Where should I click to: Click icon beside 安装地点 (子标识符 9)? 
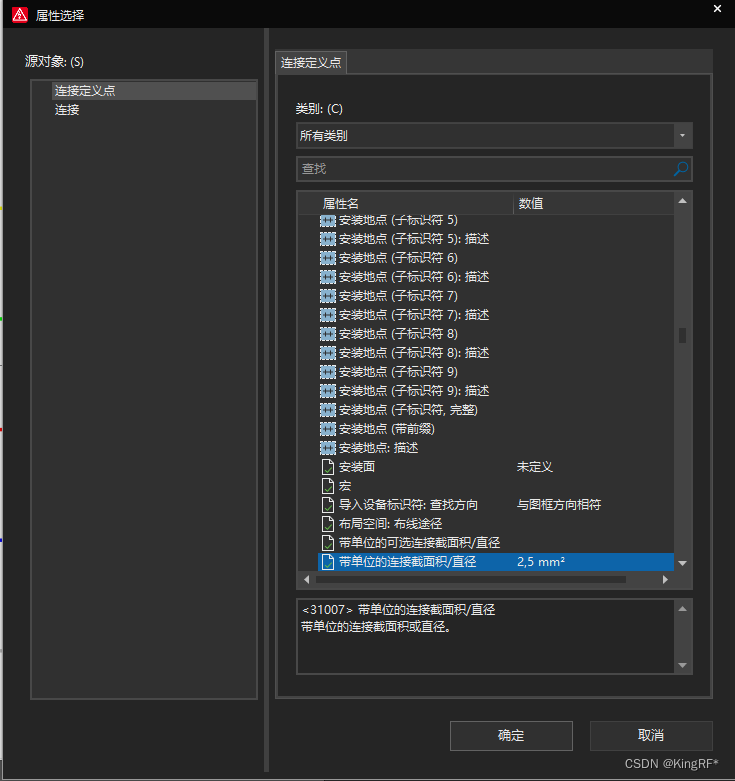328,372
